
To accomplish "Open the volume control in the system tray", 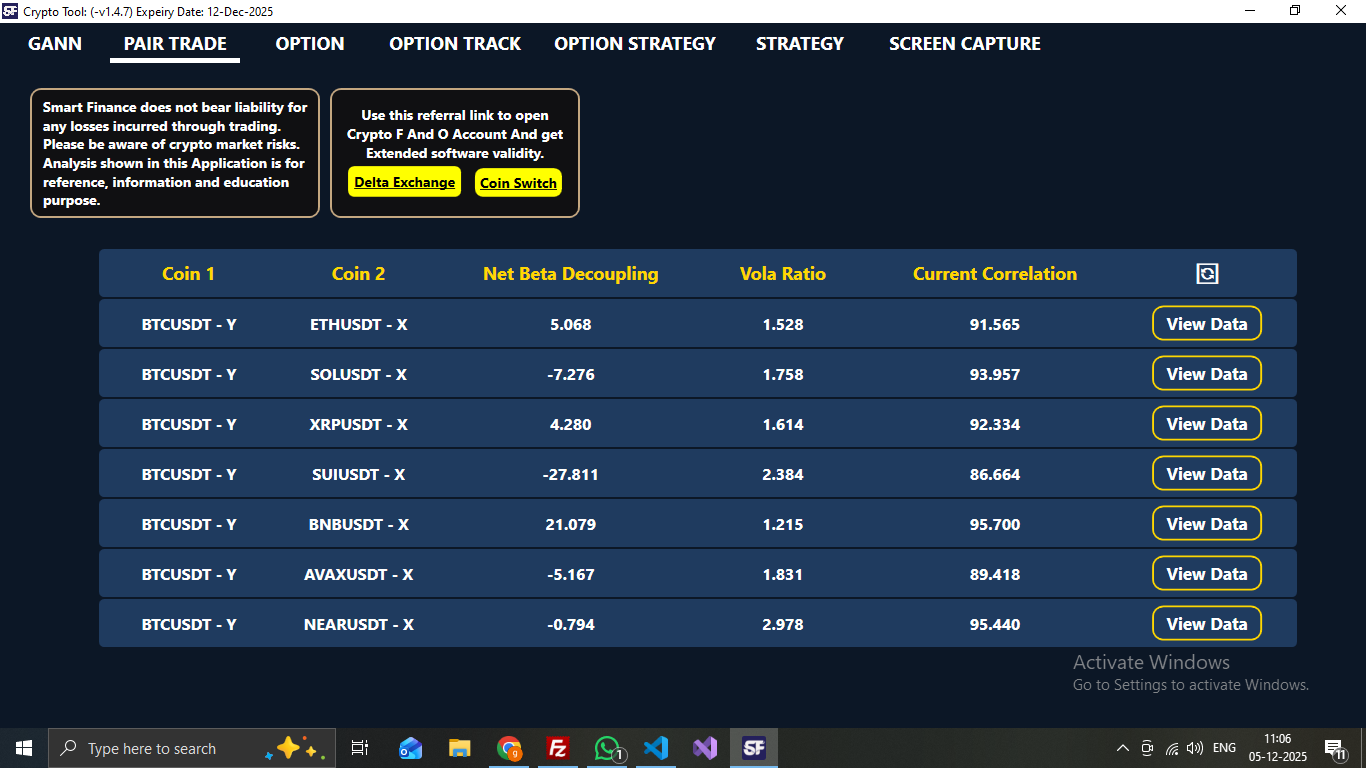I will click(1194, 747).
